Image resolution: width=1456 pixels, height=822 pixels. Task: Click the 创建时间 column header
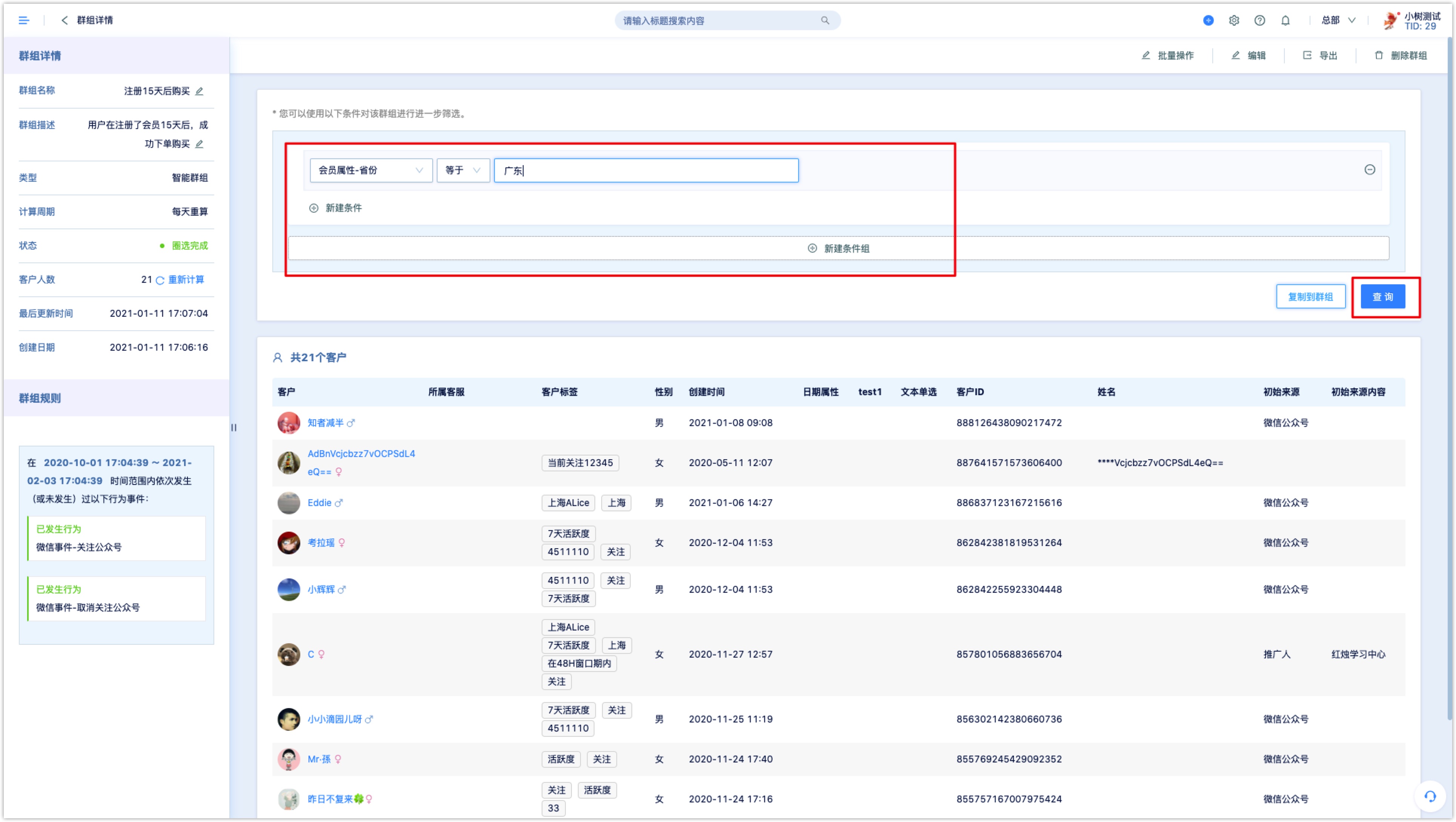tap(706, 392)
